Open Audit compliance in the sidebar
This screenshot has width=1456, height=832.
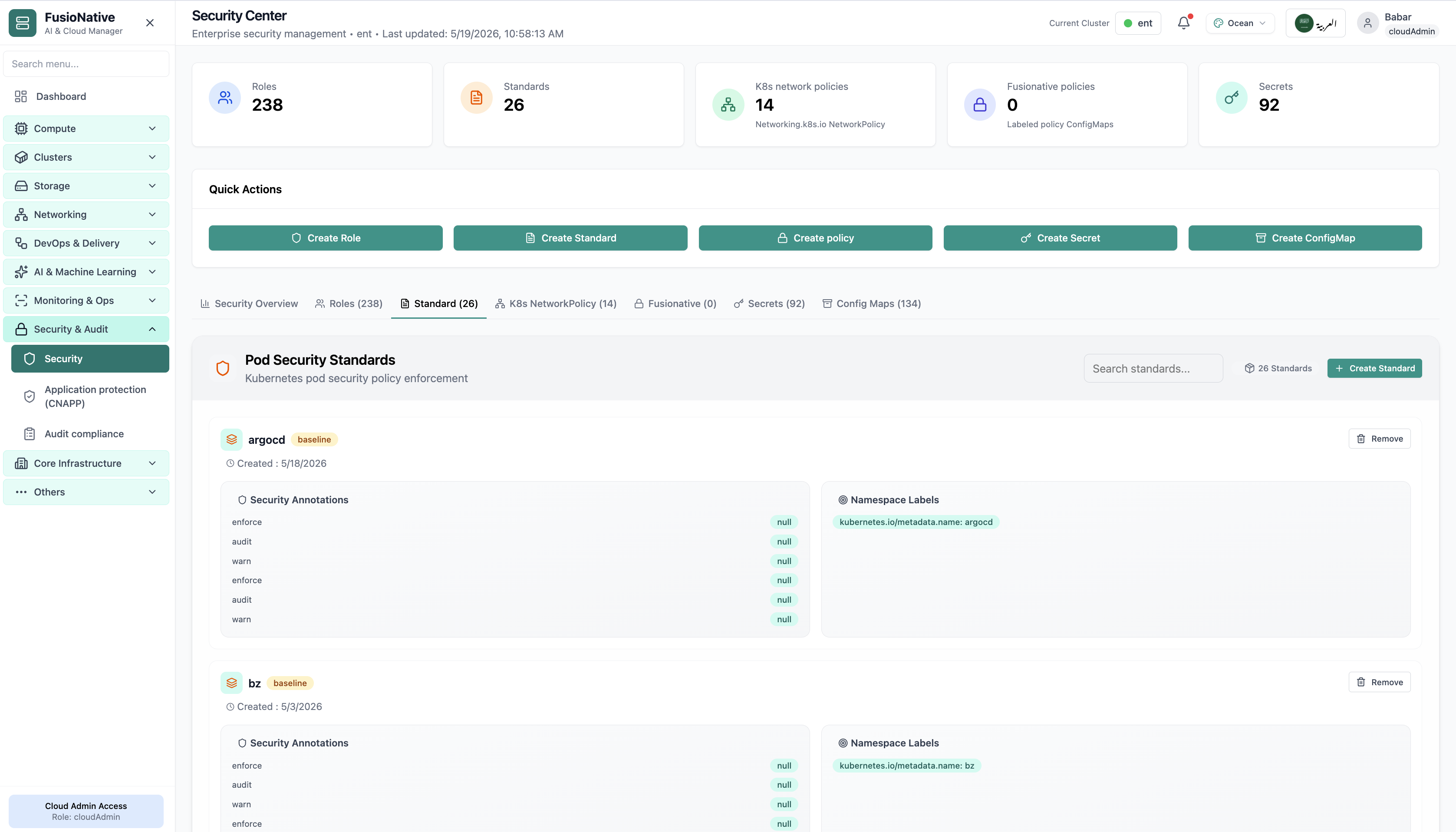(90, 434)
